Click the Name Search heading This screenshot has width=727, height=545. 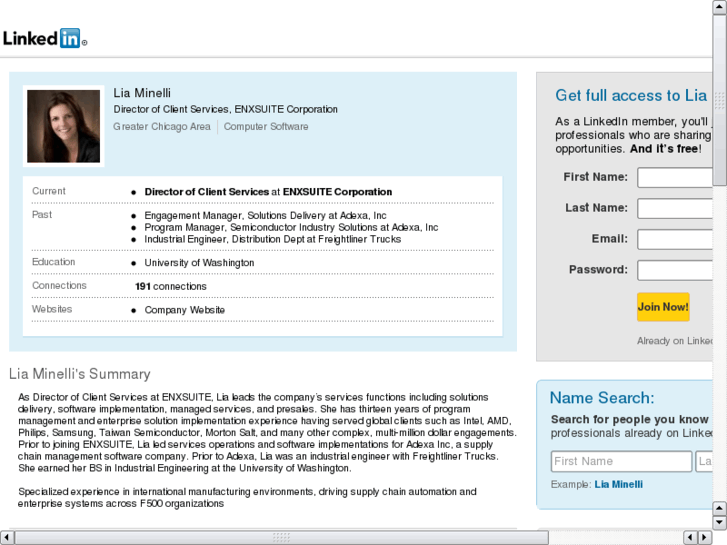pyautogui.click(x=602, y=398)
